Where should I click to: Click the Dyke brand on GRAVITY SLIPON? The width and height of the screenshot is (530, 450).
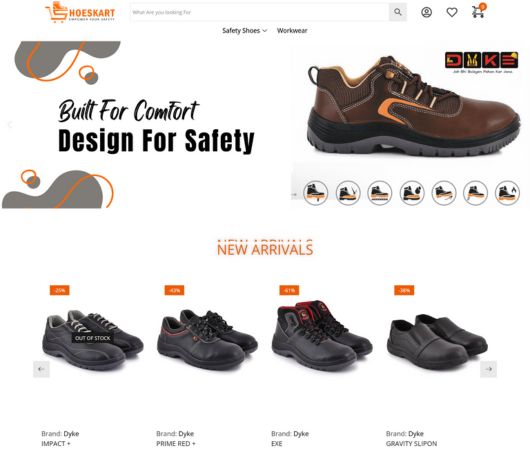tap(416, 434)
